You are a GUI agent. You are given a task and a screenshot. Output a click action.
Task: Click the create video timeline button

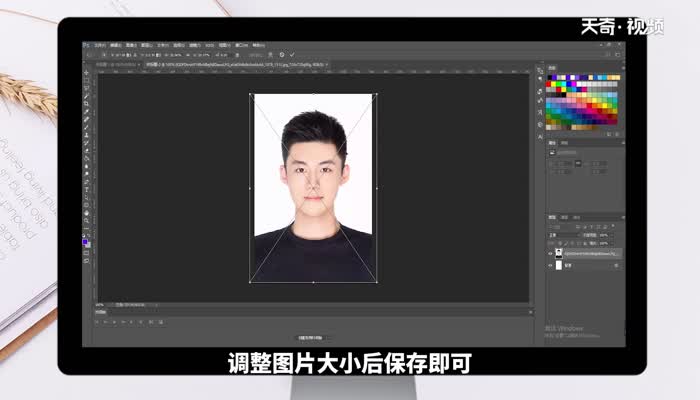pos(311,338)
